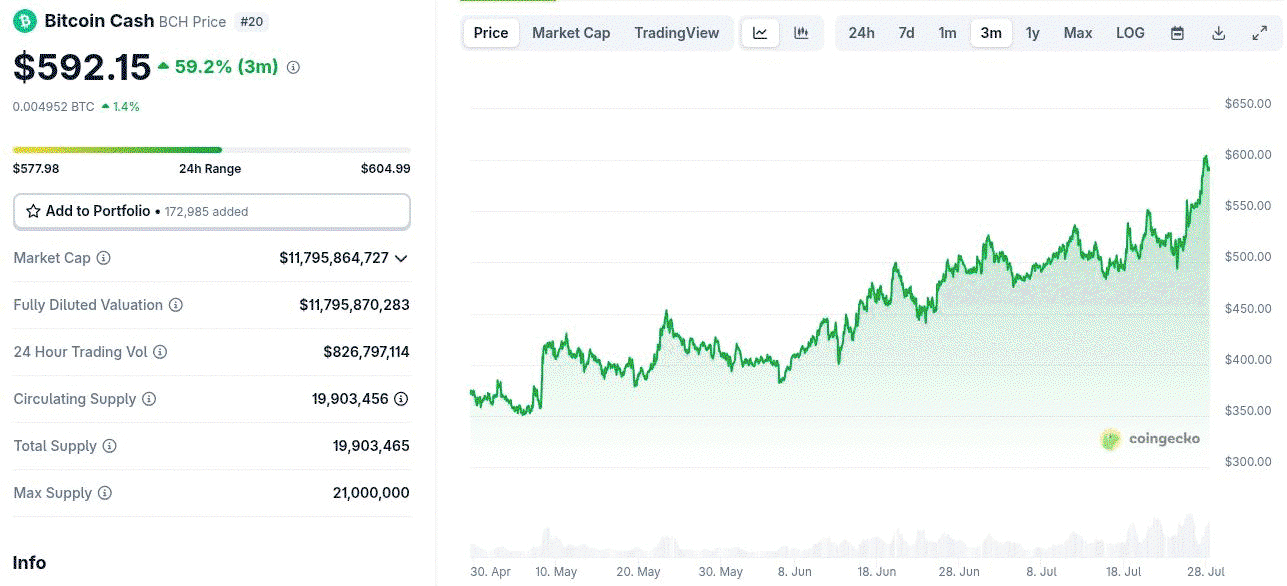Click the 30. Apr date axis label

pos(491,572)
